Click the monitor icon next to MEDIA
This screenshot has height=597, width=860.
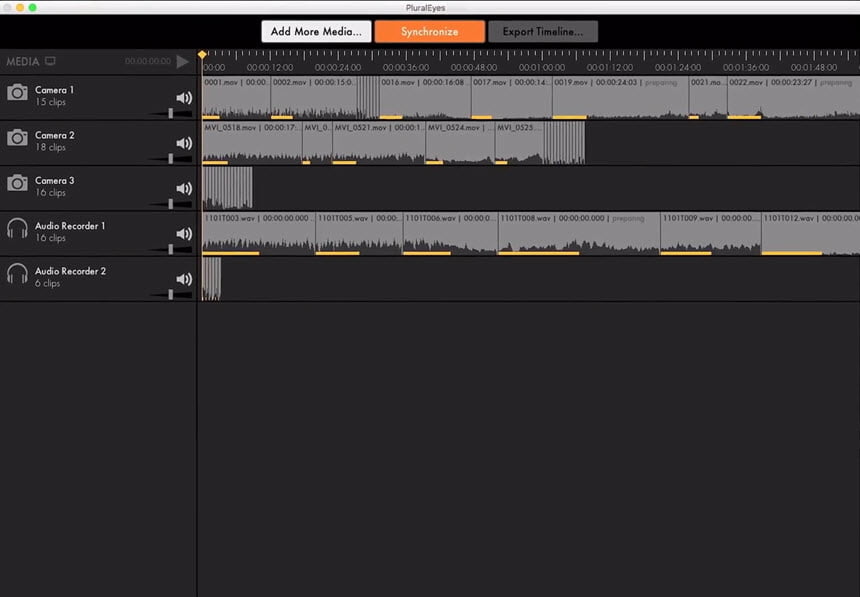pos(50,61)
